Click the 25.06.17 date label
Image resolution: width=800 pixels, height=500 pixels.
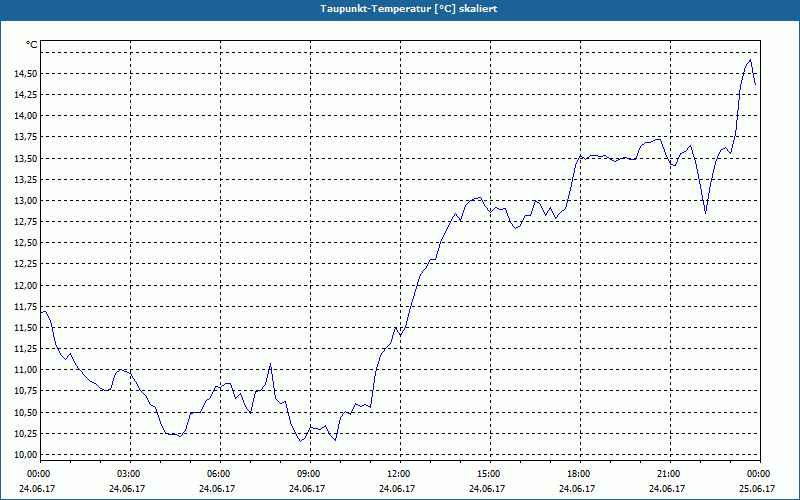757,489
